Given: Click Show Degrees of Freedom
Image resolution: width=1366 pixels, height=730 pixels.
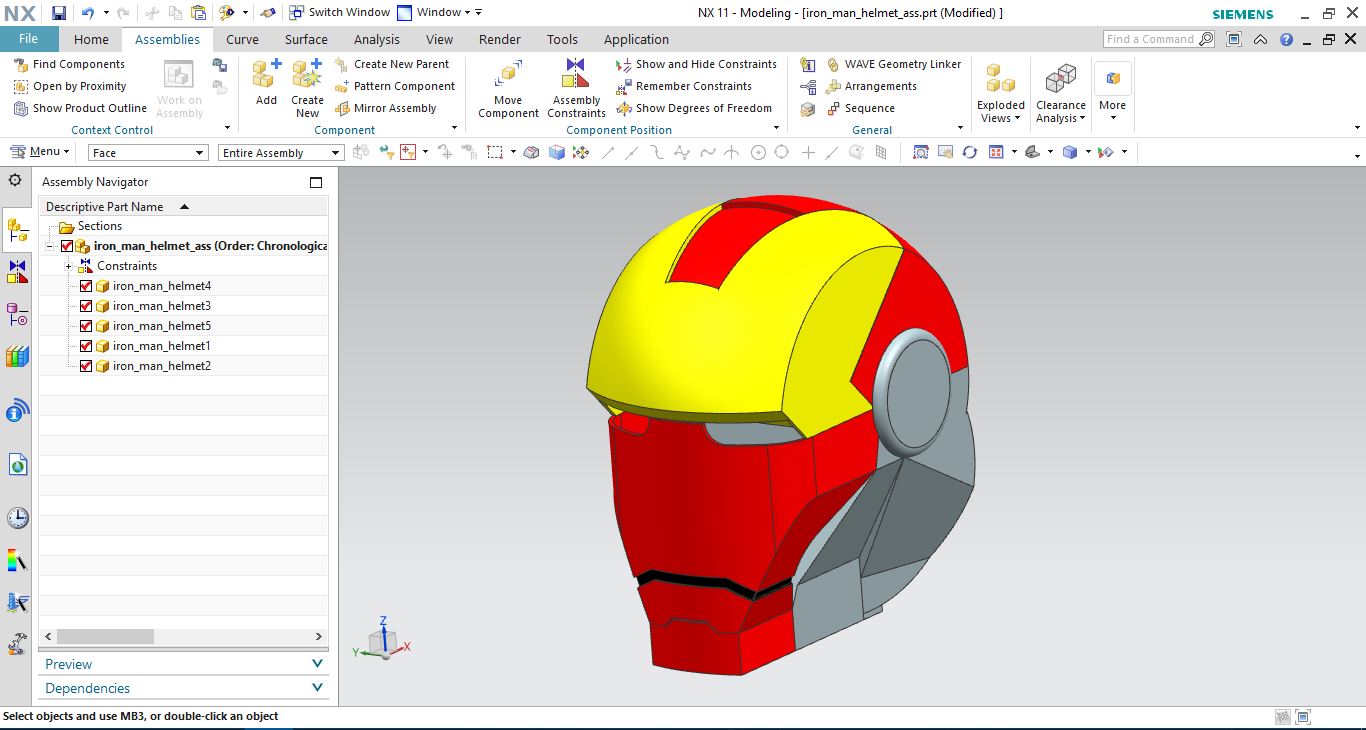Looking at the screenshot, I should click(x=694, y=108).
